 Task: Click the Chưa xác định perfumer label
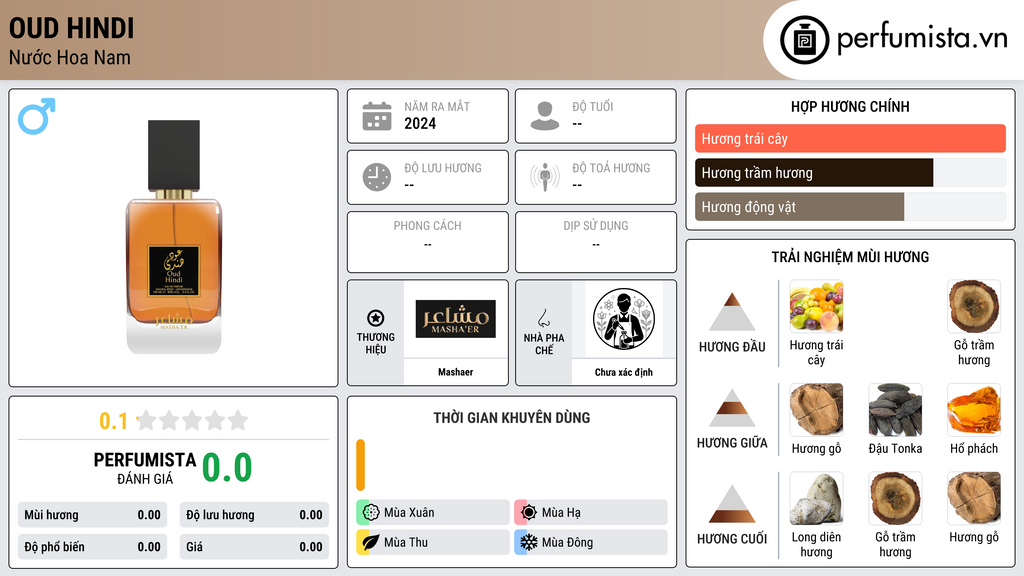(x=624, y=372)
